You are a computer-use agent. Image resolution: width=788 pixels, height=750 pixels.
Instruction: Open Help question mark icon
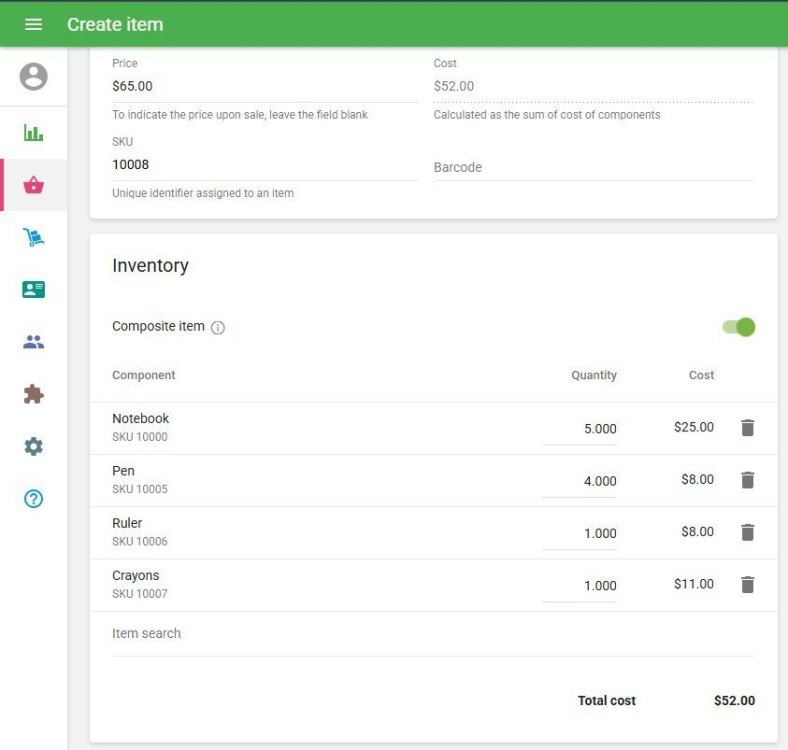[33, 499]
